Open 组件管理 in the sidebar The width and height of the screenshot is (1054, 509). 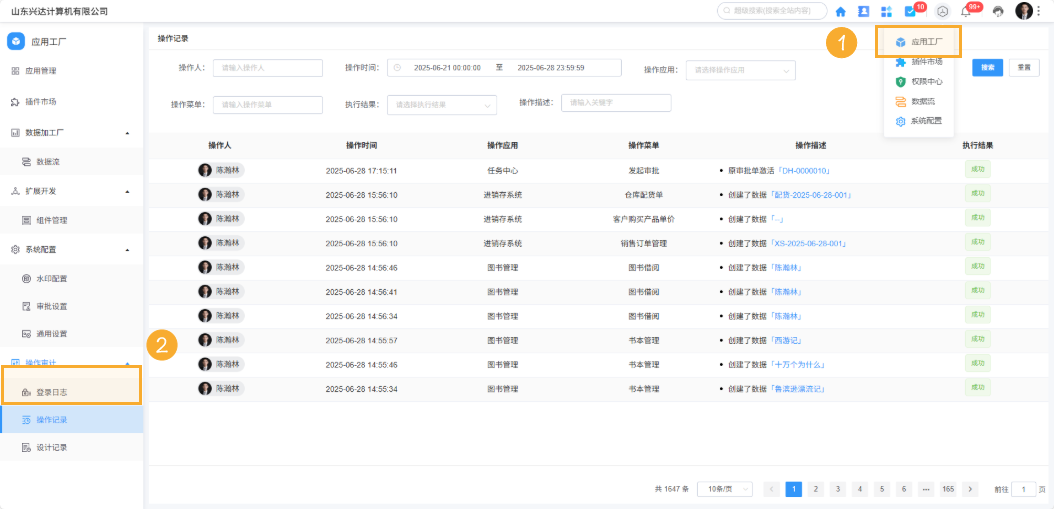click(x=52, y=220)
